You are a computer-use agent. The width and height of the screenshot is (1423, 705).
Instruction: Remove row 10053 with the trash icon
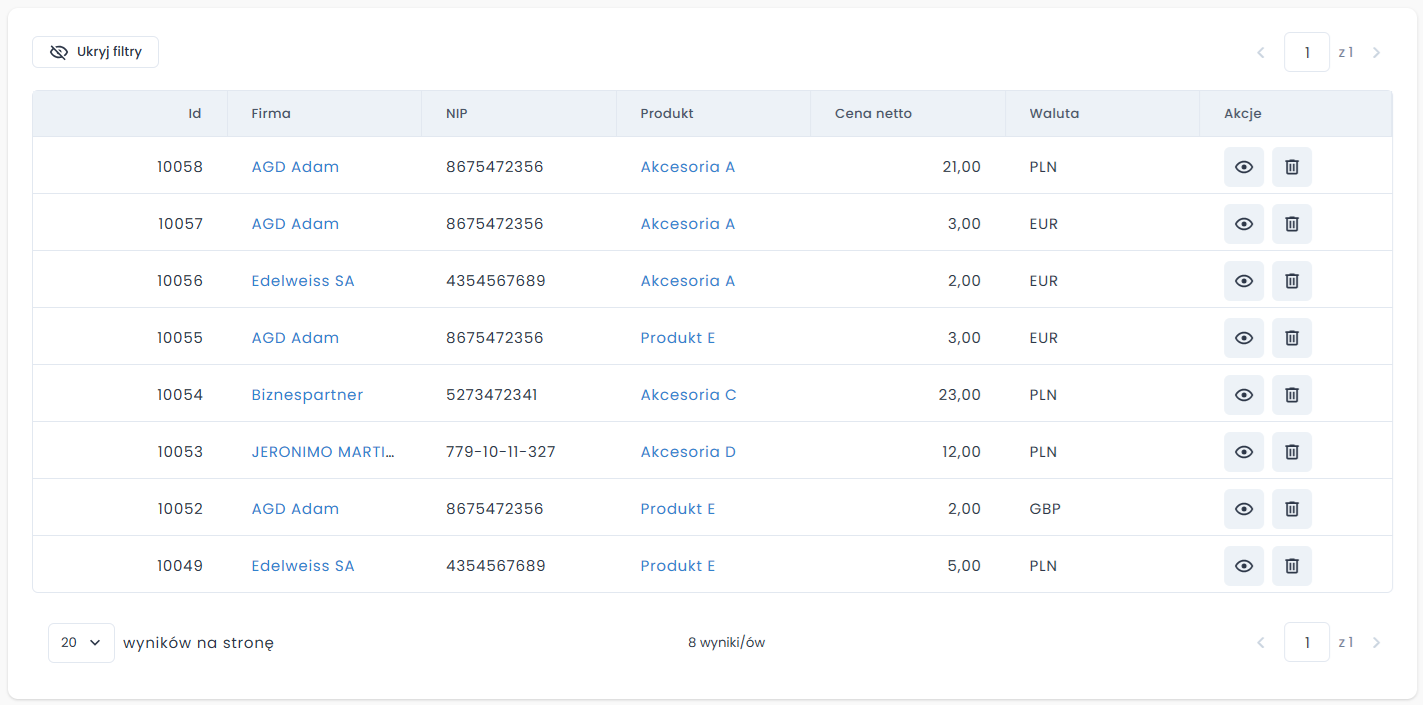coord(1291,452)
